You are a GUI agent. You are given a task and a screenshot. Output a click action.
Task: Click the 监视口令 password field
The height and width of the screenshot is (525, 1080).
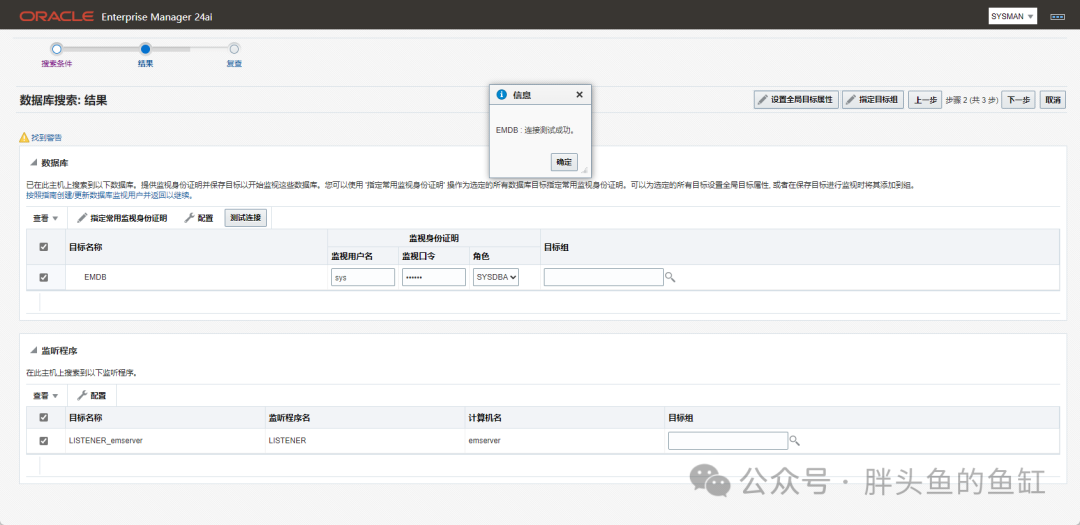(x=434, y=277)
